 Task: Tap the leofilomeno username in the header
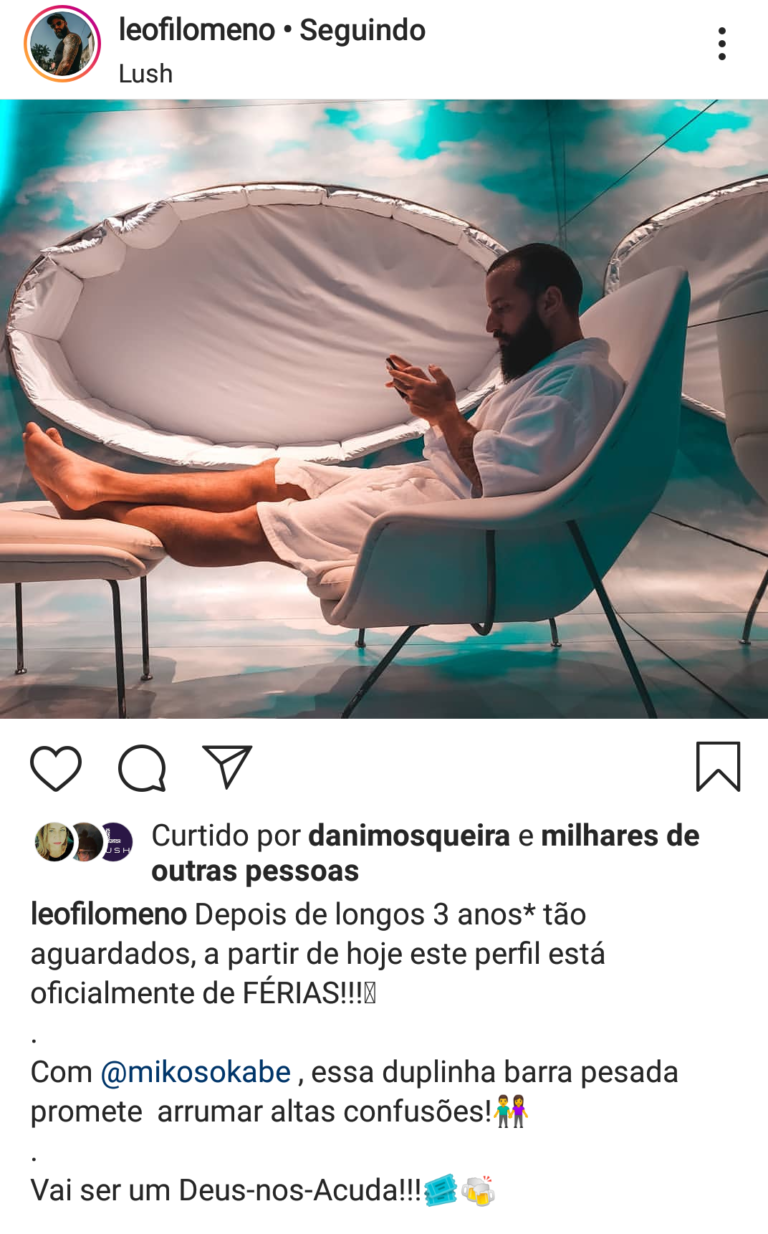[196, 31]
